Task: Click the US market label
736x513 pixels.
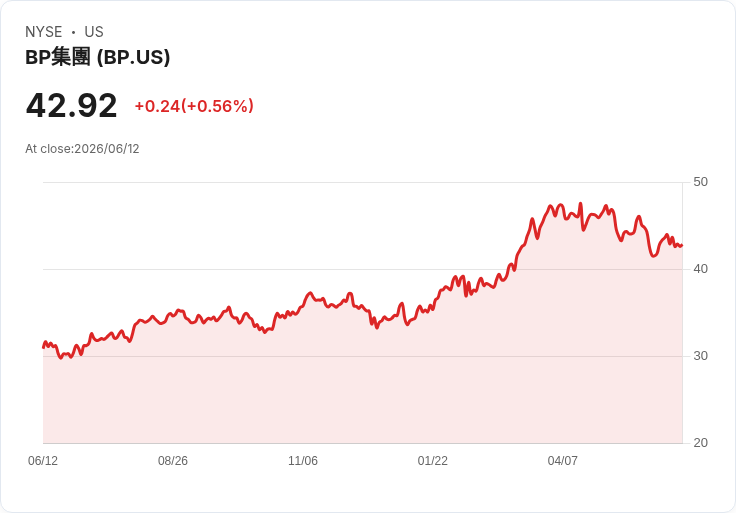Action: point(94,32)
